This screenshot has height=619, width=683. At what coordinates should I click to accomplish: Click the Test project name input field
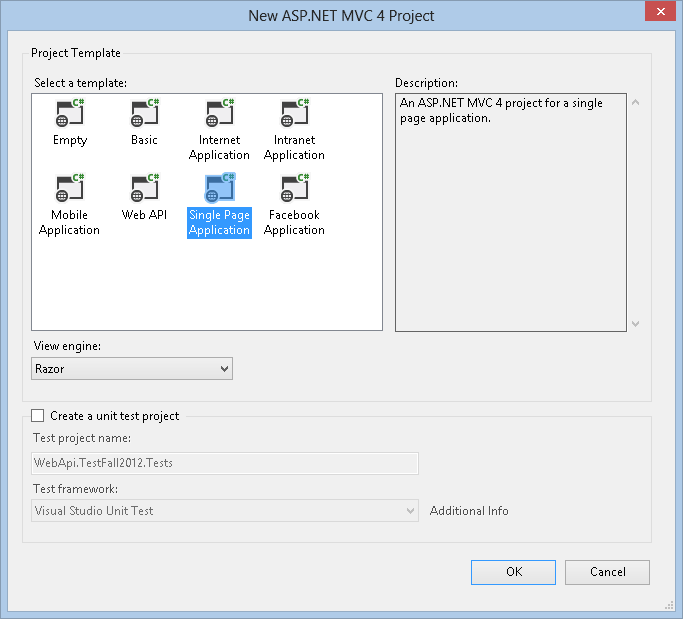225,463
